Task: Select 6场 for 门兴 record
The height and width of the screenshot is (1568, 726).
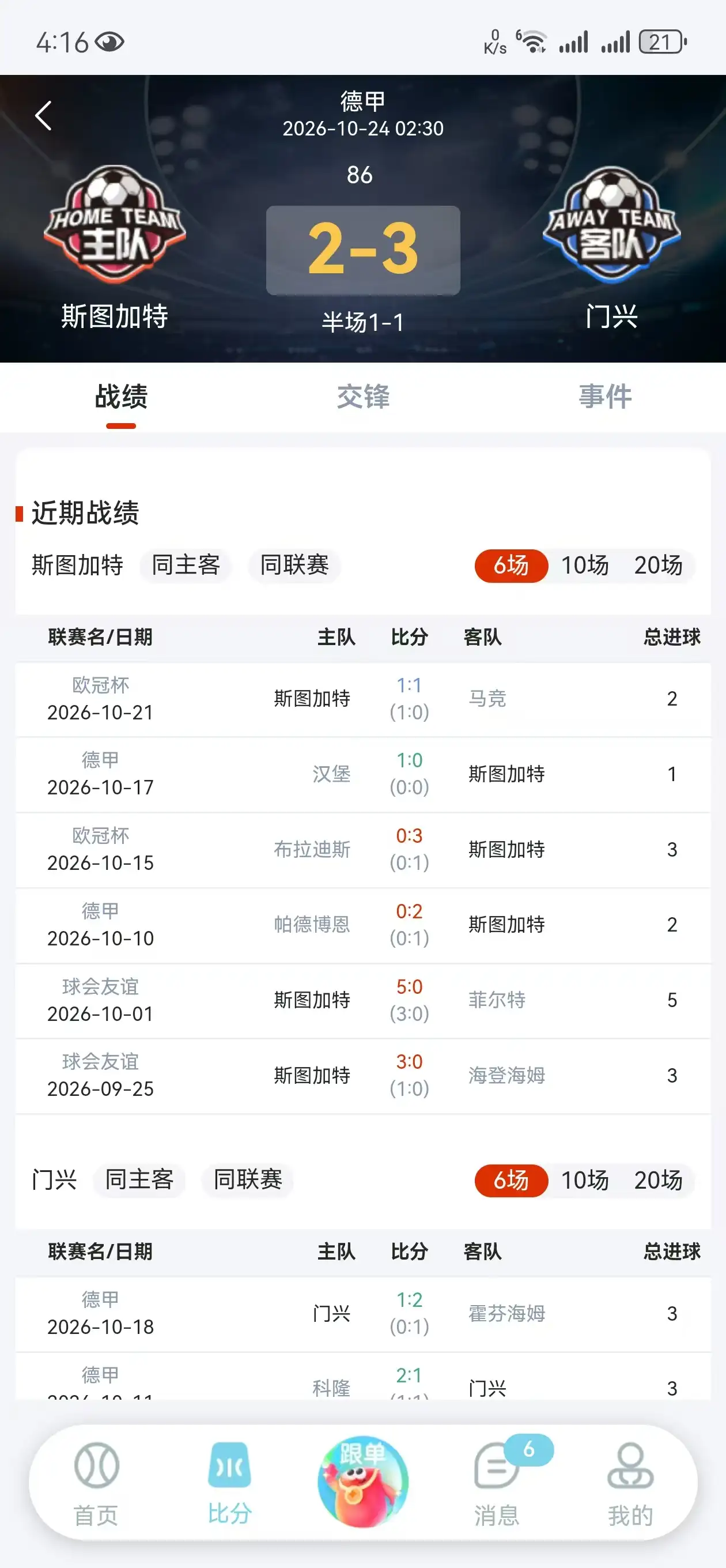Action: (x=511, y=1181)
